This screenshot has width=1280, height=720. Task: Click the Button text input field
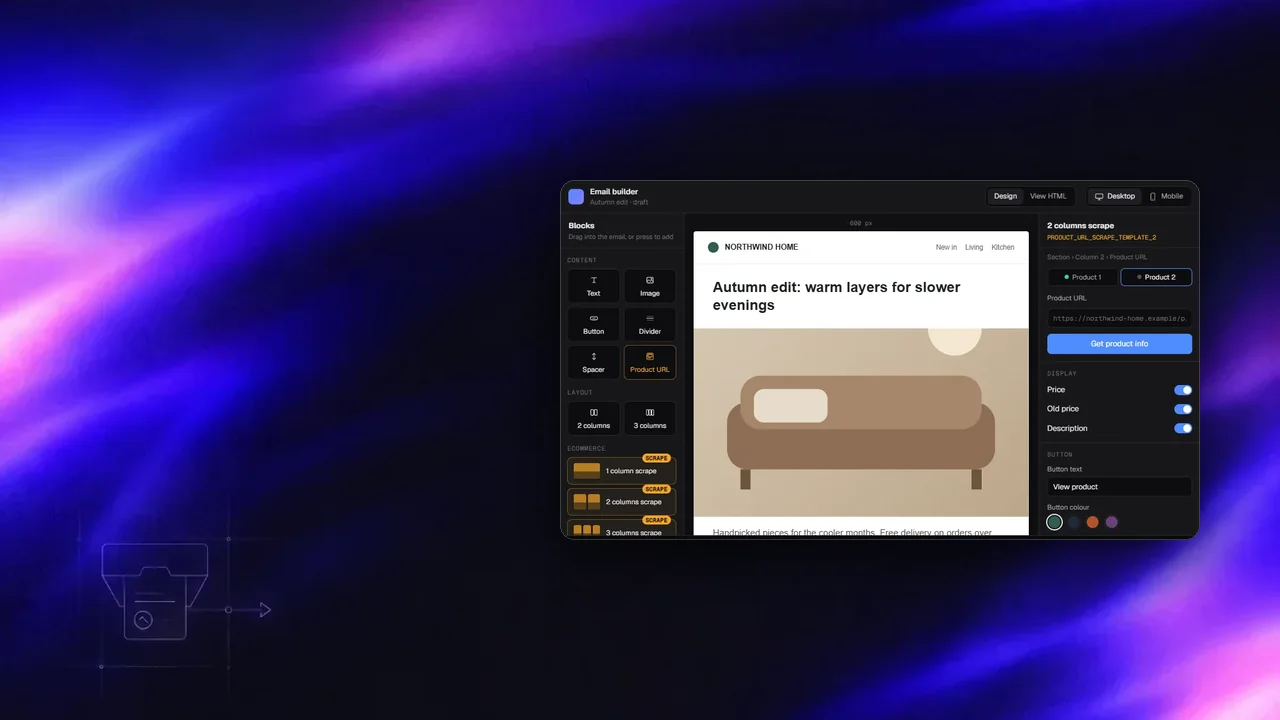(x=1119, y=487)
